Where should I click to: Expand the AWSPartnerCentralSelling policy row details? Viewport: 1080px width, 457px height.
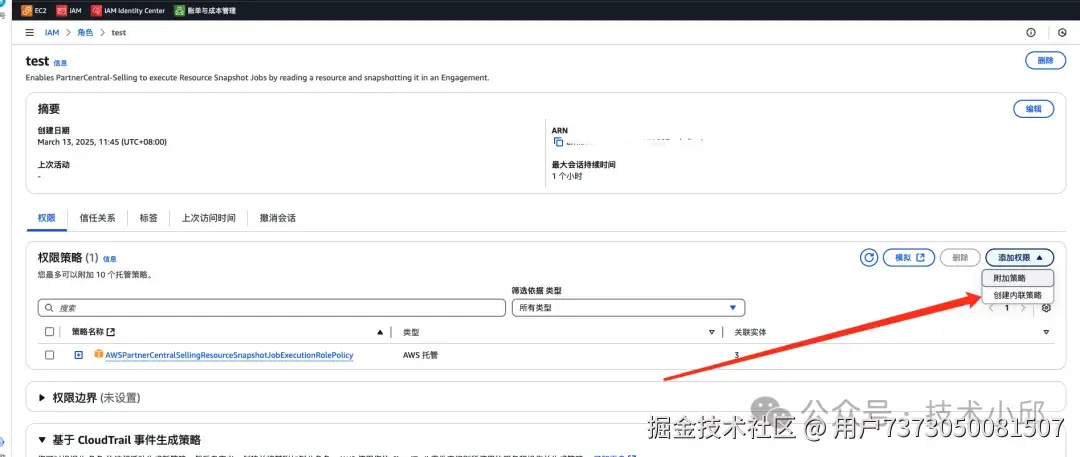(x=79, y=355)
